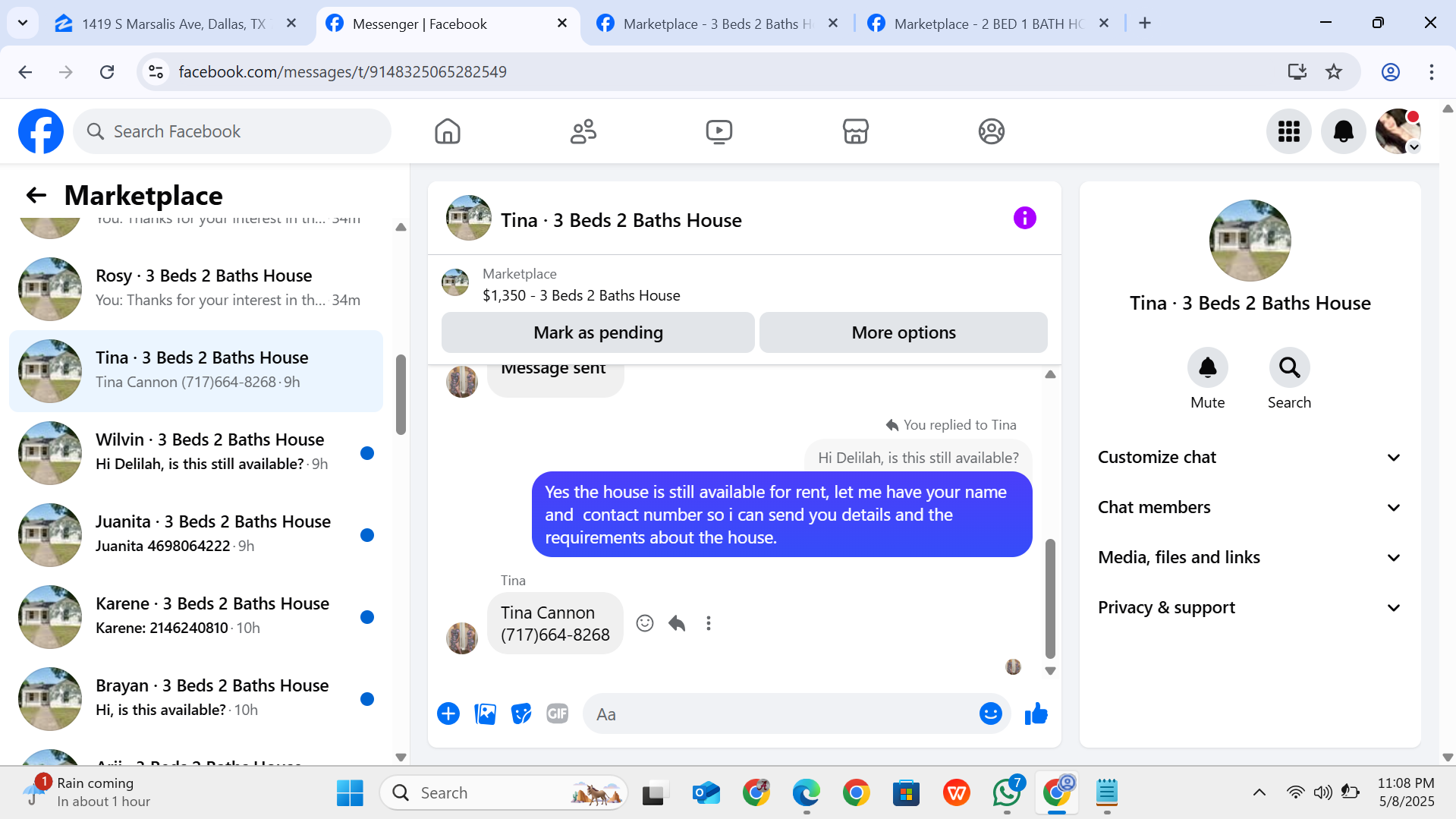
Task: Reload the browser page
Action: click(x=107, y=71)
